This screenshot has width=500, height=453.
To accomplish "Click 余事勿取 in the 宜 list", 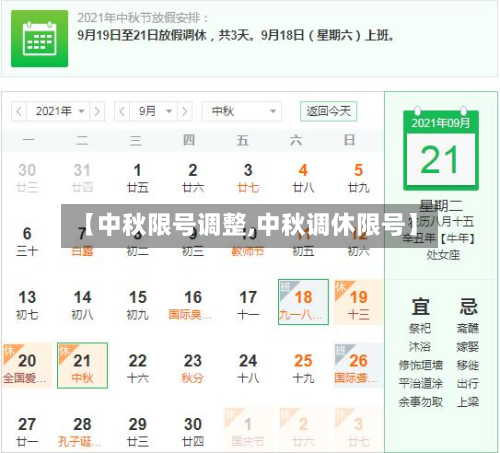I will [421, 402].
